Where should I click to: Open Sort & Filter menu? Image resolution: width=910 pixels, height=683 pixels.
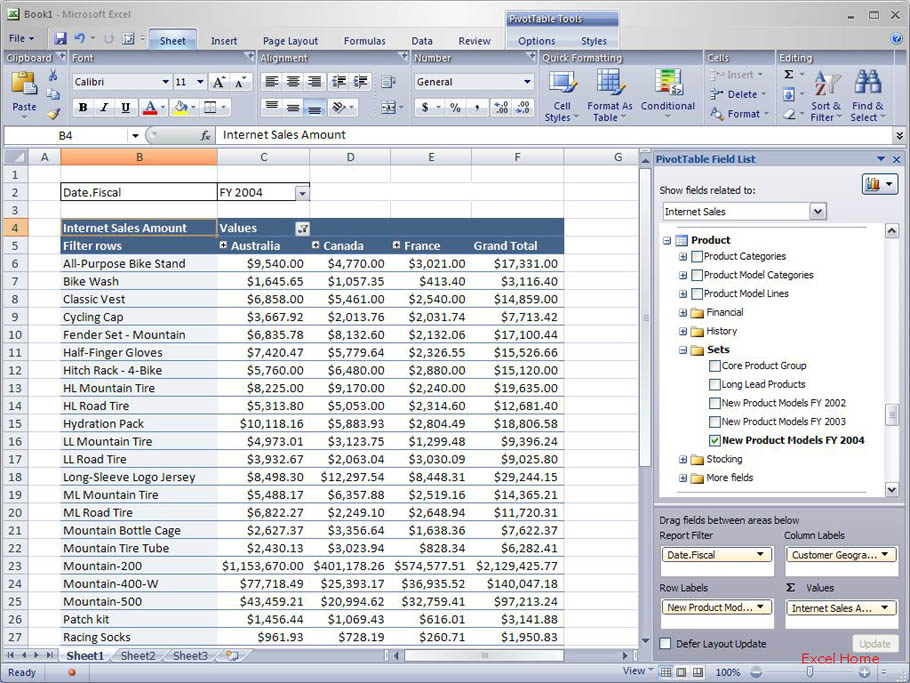click(x=826, y=96)
